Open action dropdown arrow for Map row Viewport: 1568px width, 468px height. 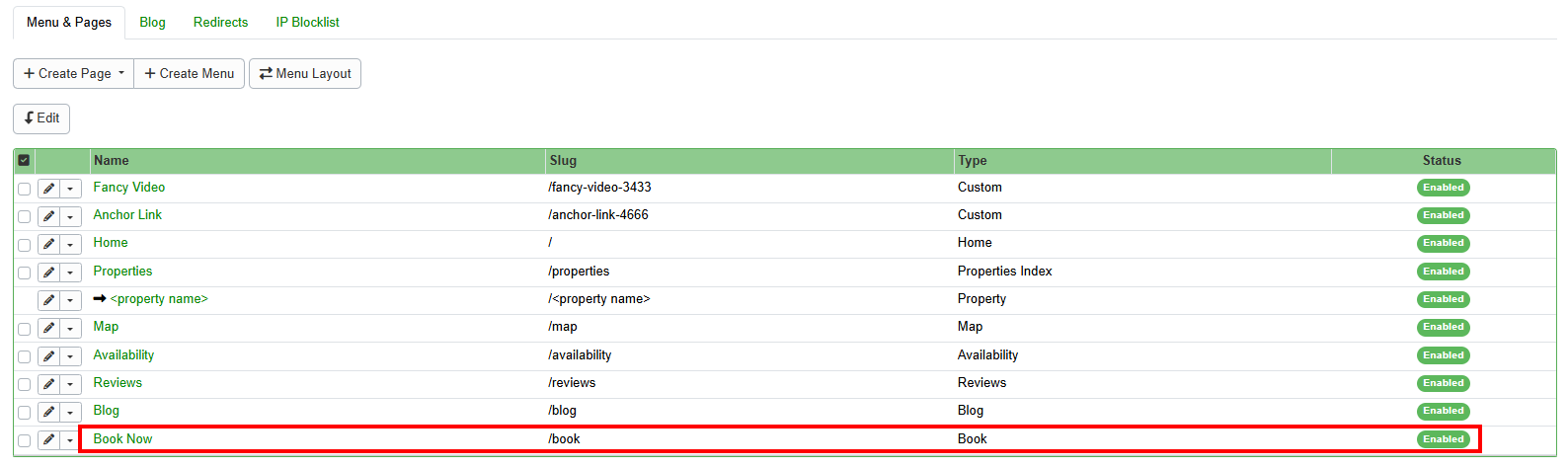70,328
